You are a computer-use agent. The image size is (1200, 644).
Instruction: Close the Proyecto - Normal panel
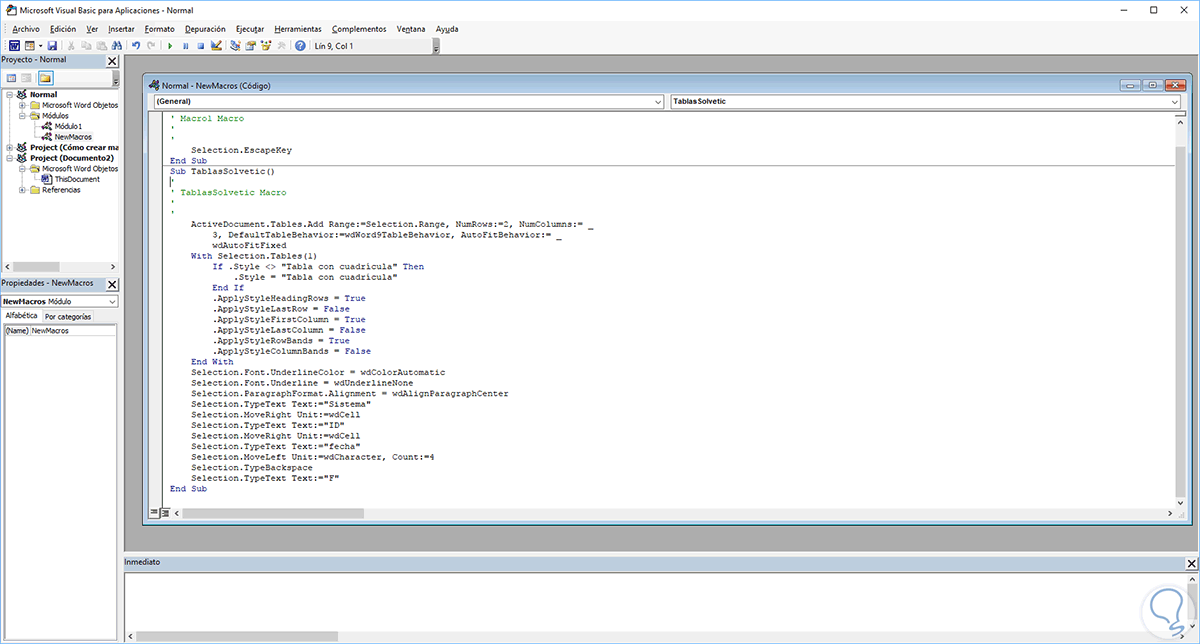[112, 61]
